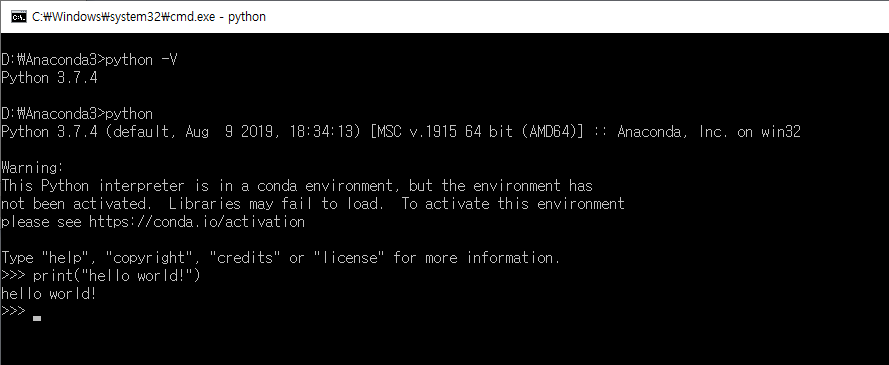This screenshot has height=365, width=889.
Task: Click the 'This Python interpreter' warning line
Action: 297,186
